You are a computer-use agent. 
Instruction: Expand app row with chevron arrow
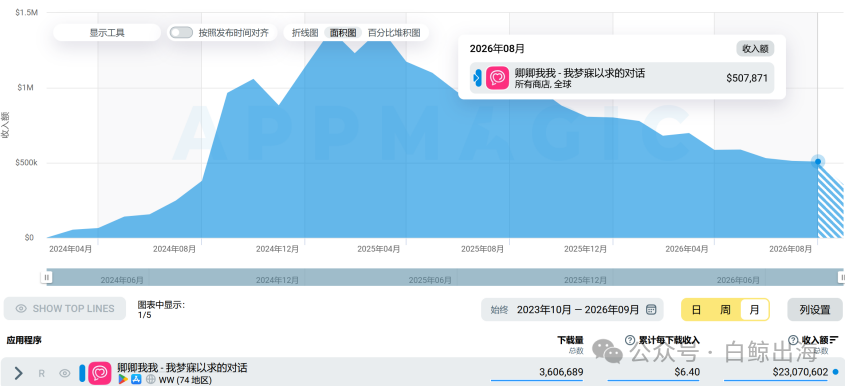[18, 373]
